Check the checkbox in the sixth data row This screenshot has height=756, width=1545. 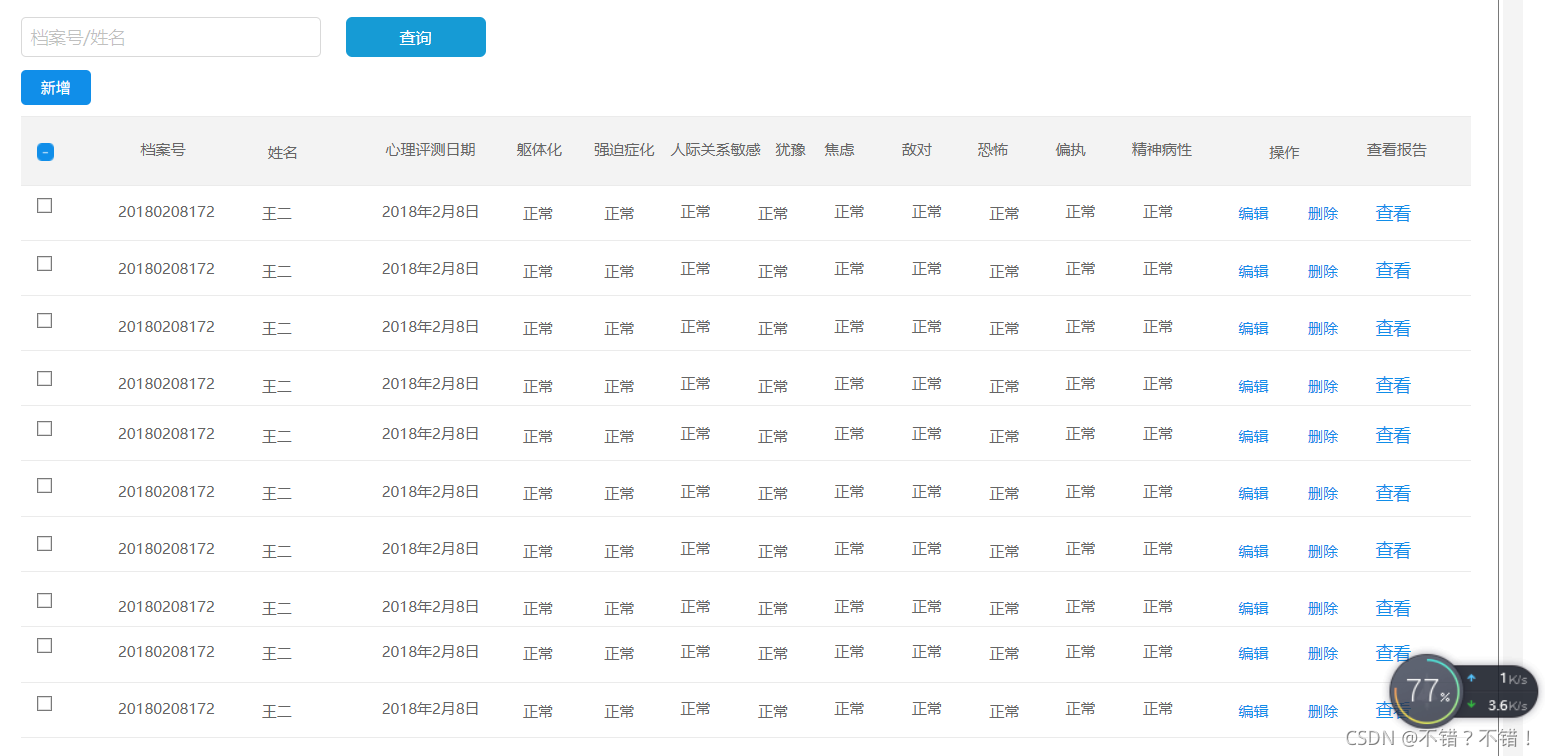44,485
